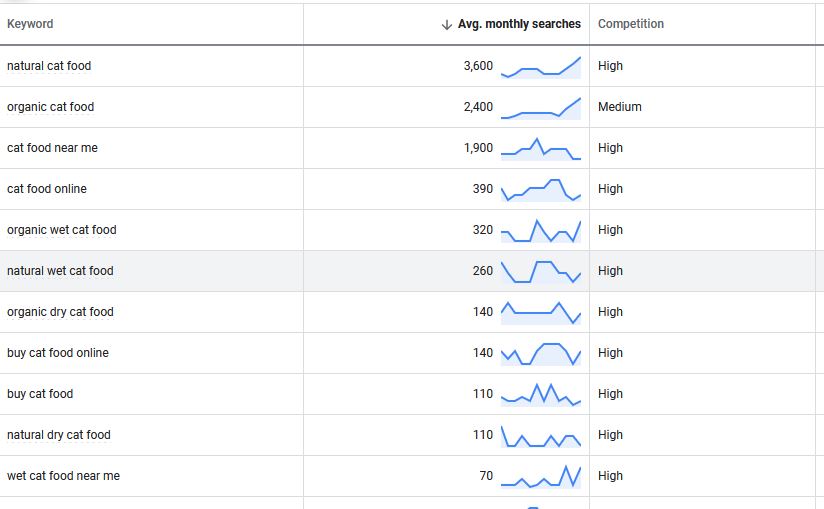Sort by the Competition column header
The image size is (824, 509).
[631, 24]
